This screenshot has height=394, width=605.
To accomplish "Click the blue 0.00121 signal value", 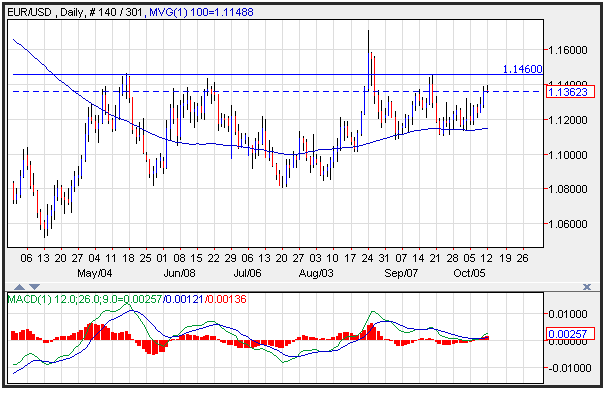I will pos(185,299).
